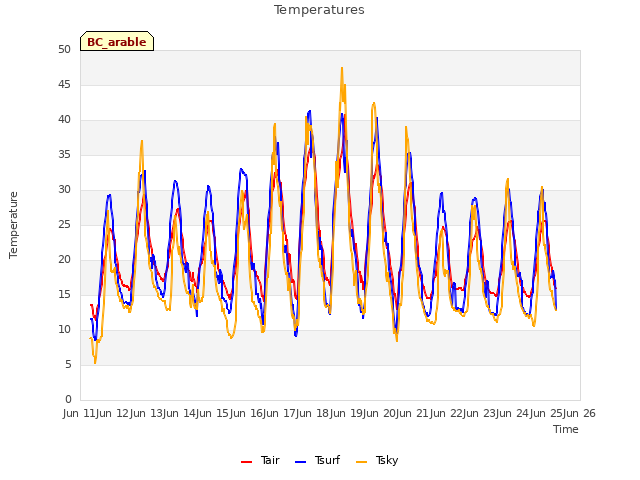The height and width of the screenshot is (480, 640).
Task: Click the highest Tsky peak near 47 degrees
Action: (342, 69)
